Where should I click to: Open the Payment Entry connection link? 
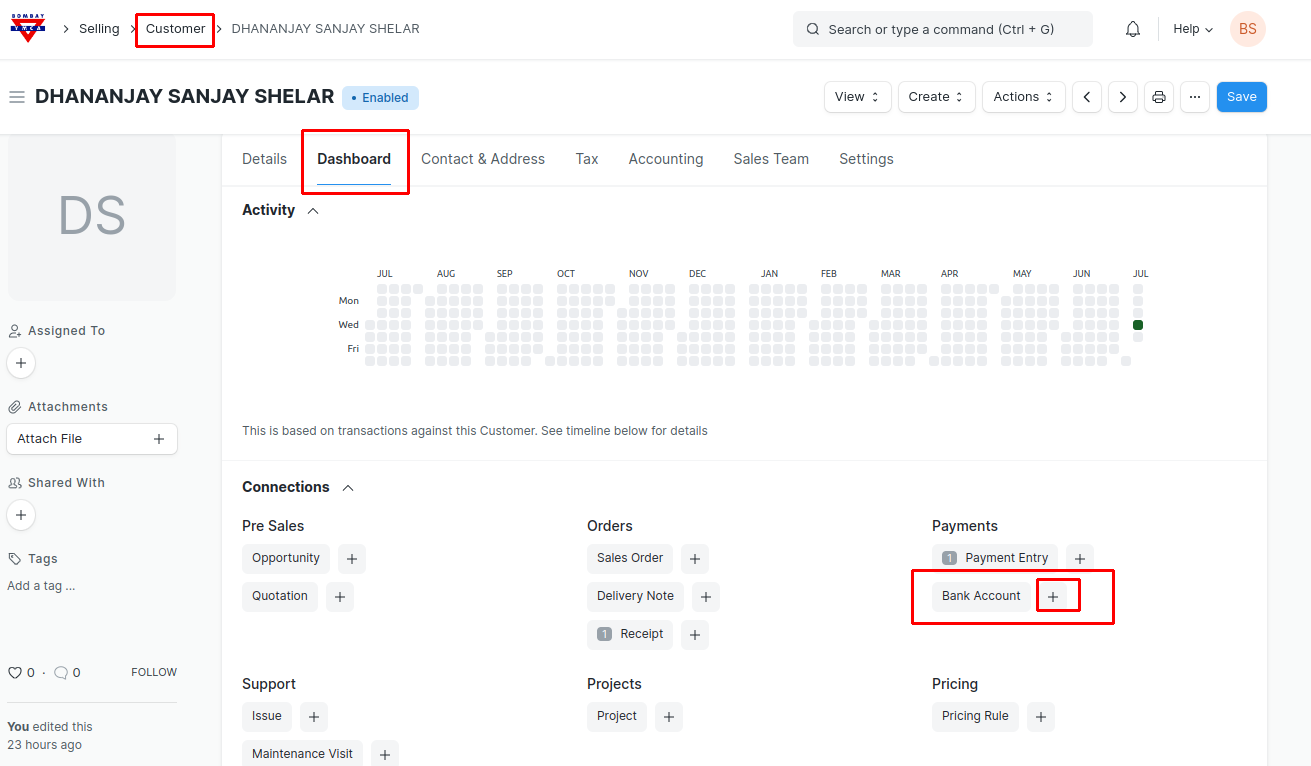[1006, 558]
